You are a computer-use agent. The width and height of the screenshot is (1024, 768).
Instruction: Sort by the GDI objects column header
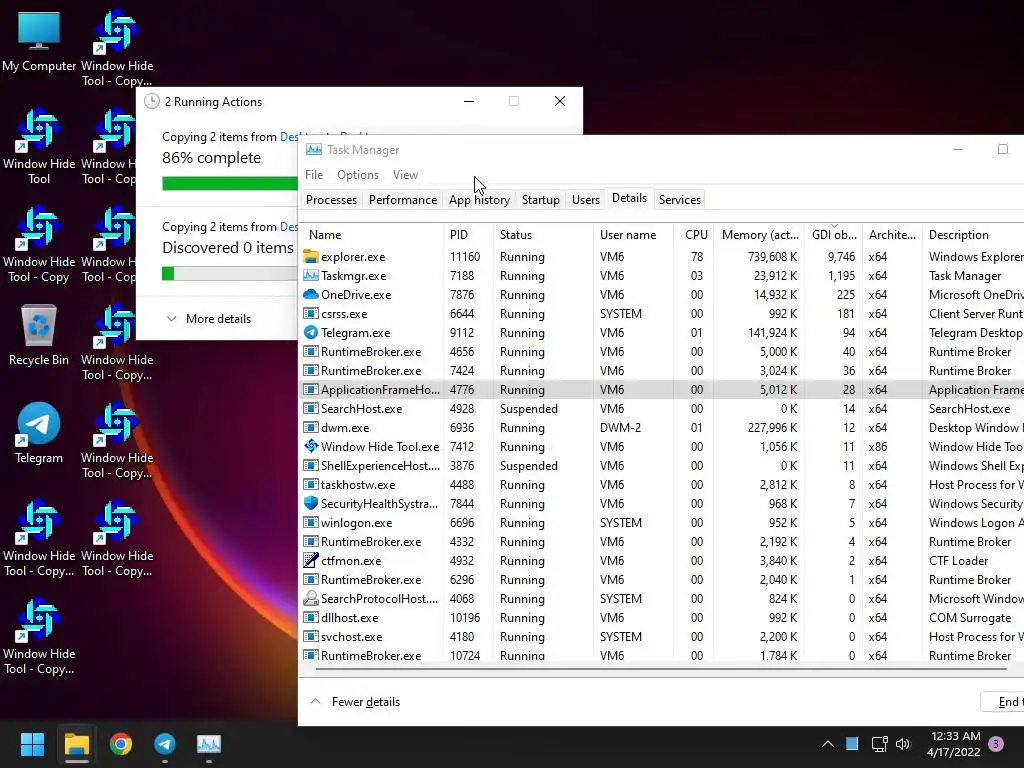click(833, 234)
